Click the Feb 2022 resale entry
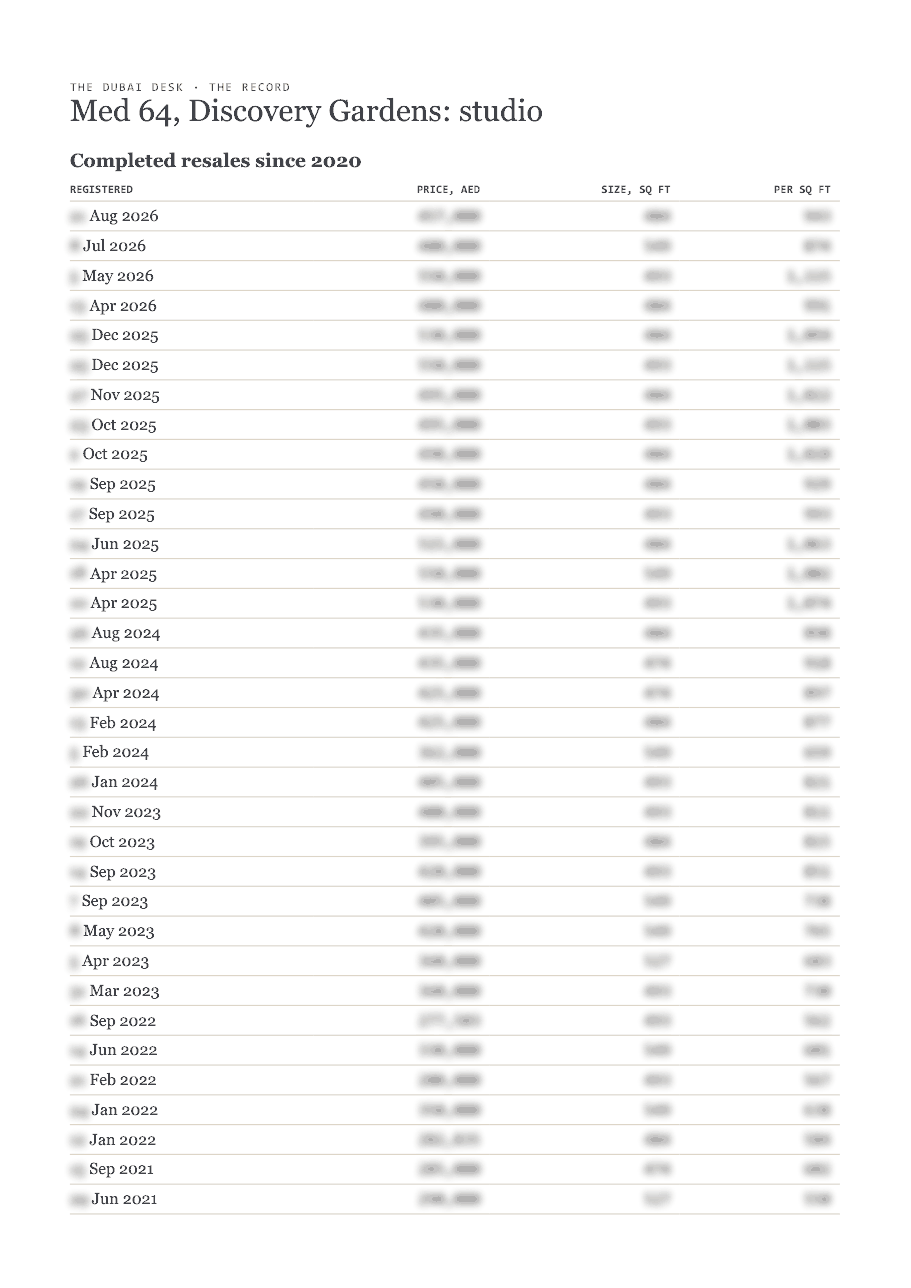Image resolution: width=911 pixels, height=1288 pixels. [455, 1080]
